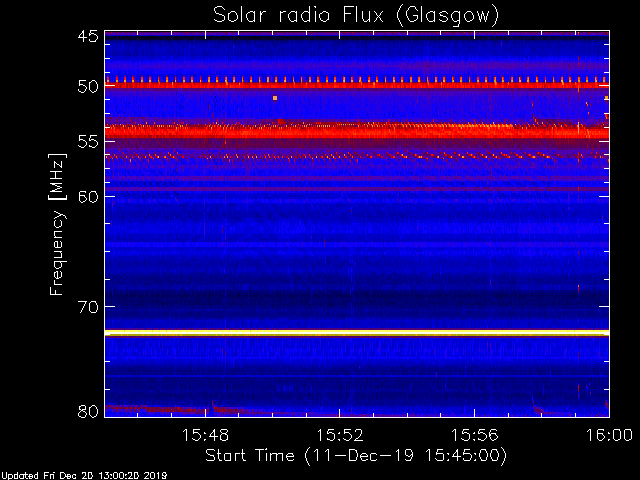This screenshot has height=480, width=640.
Task: Click the 15:56 time tick label
Action: 474,435
